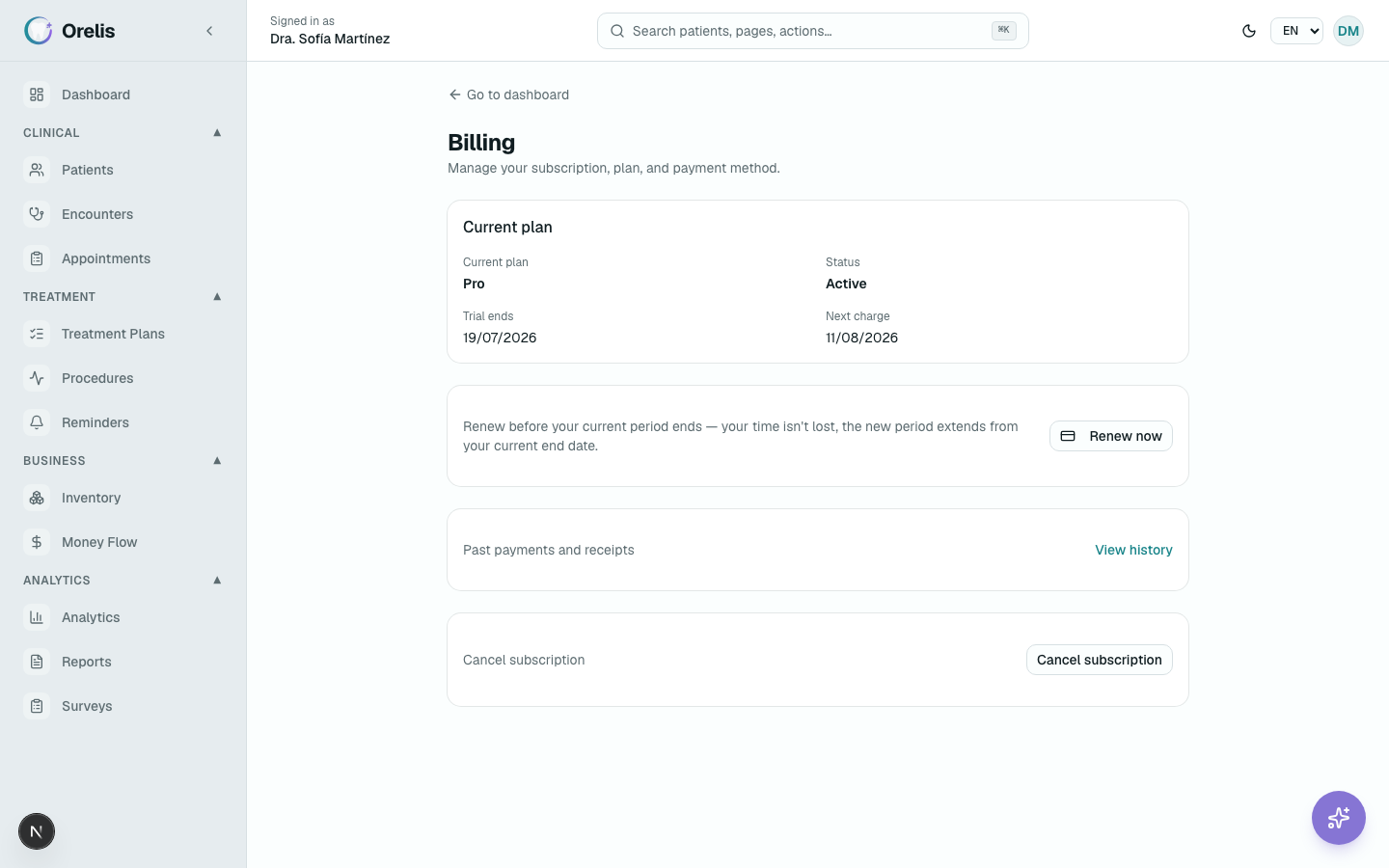Click the Billing page heading
This screenshot has width=1389, height=868.
point(481,143)
